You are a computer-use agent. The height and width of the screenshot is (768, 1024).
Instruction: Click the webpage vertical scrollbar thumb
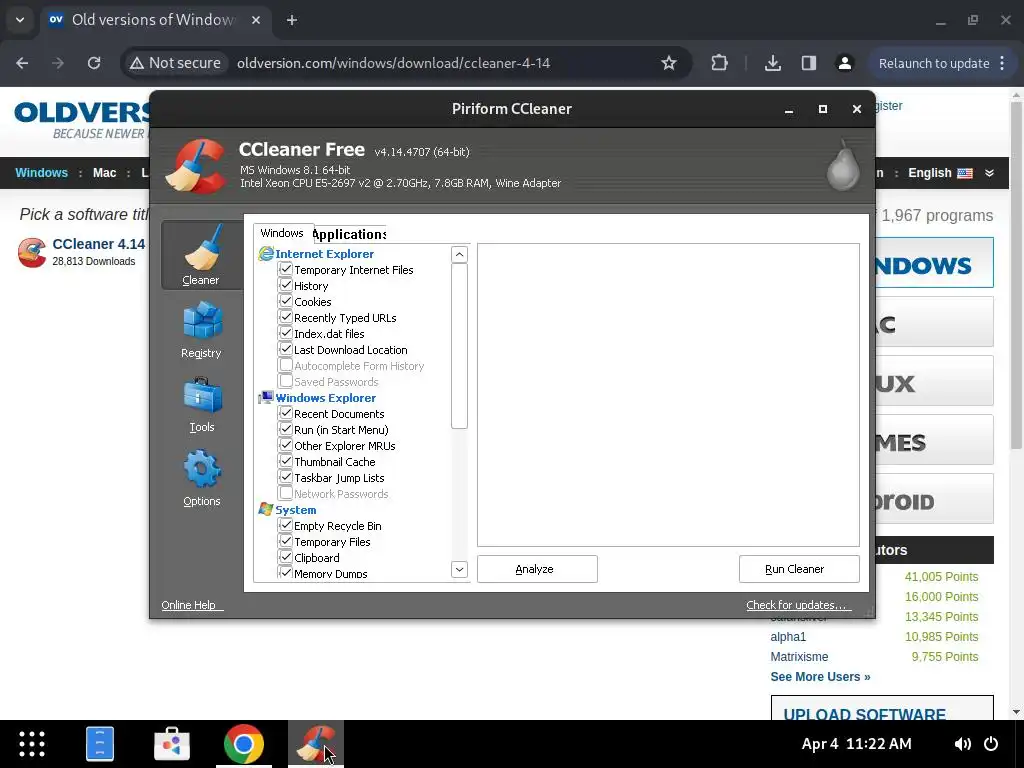[1016, 276]
